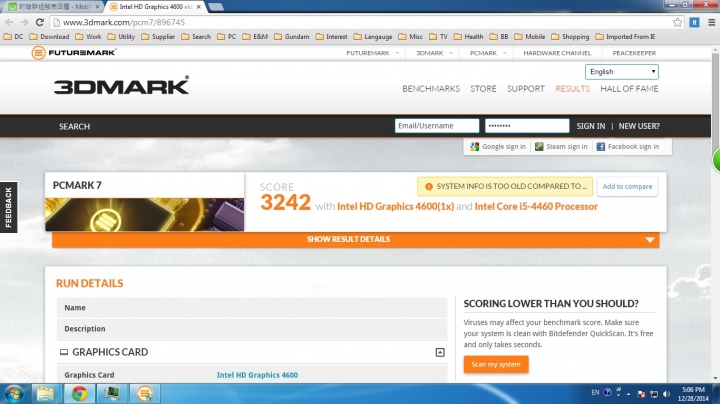Open the DC bookmarks folder
The width and height of the screenshot is (720, 404).
point(13,37)
